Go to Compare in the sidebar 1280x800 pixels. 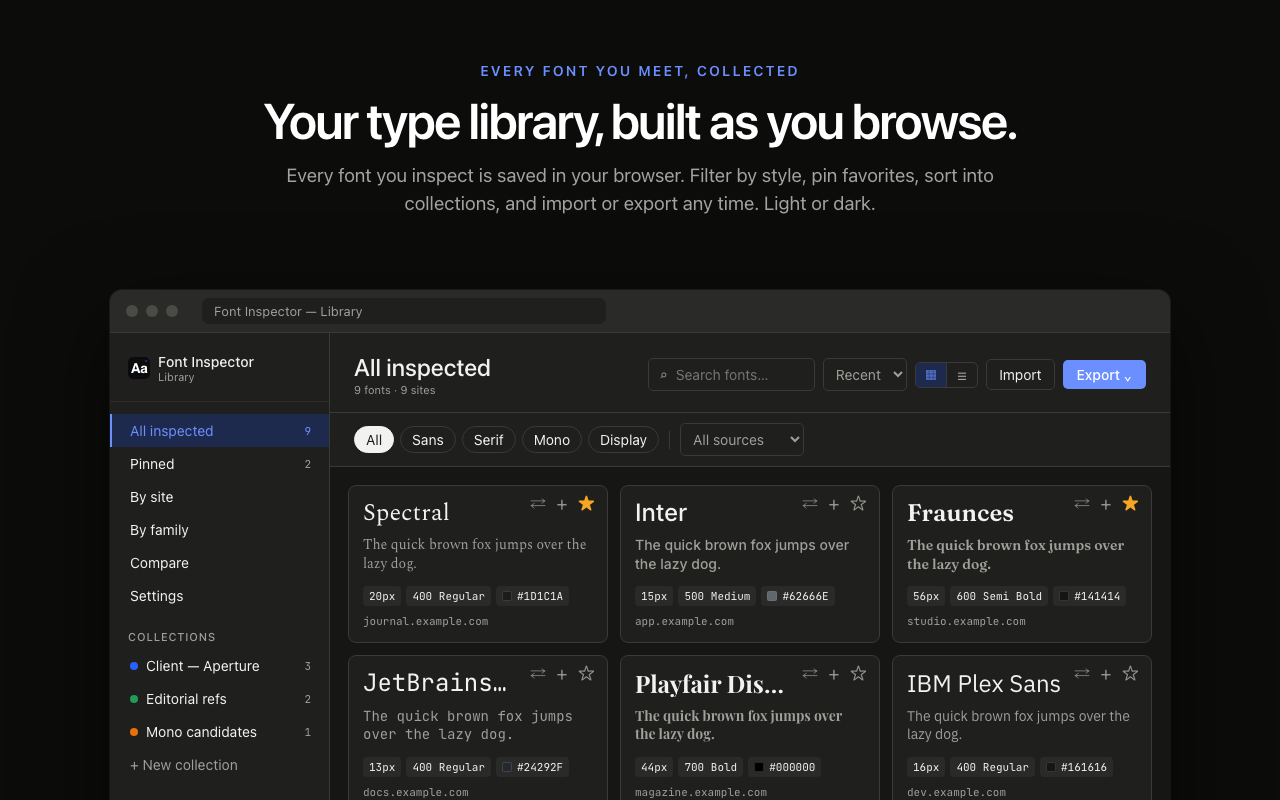point(220,563)
